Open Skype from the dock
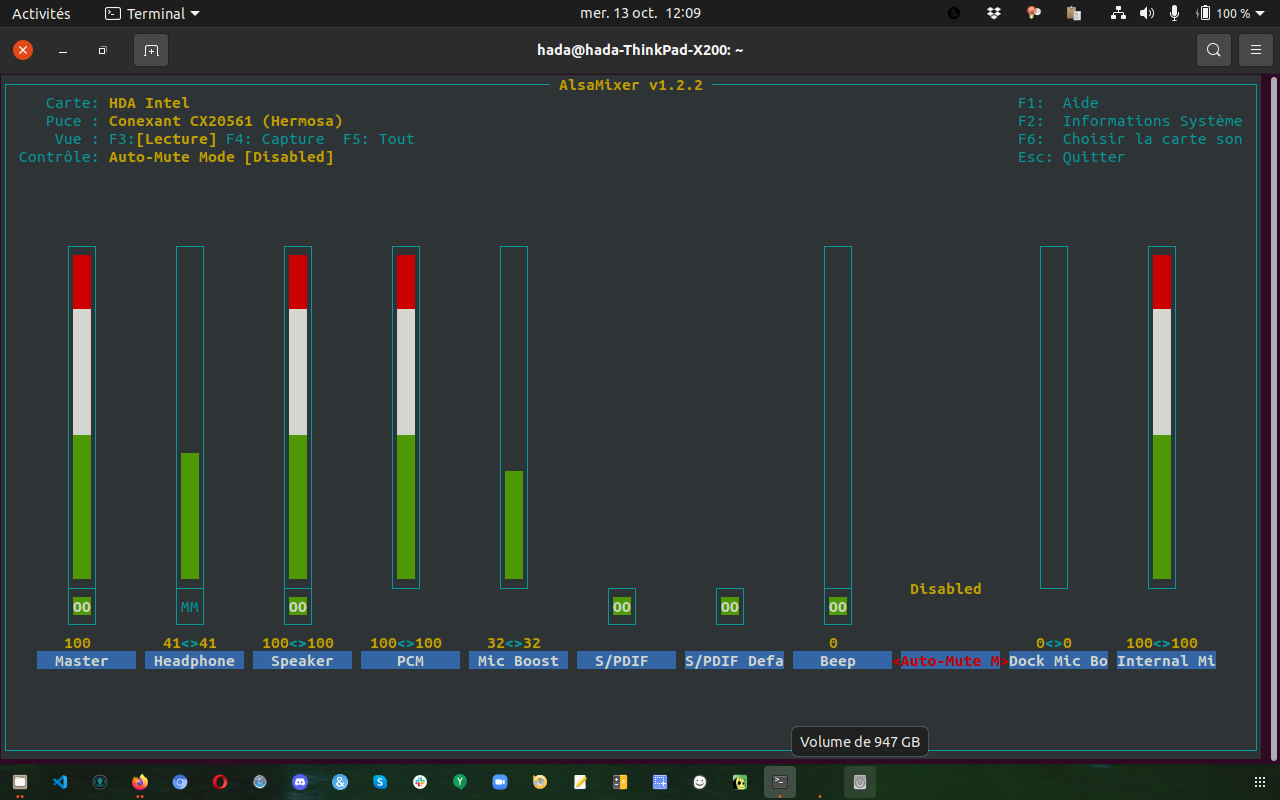 coord(380,782)
